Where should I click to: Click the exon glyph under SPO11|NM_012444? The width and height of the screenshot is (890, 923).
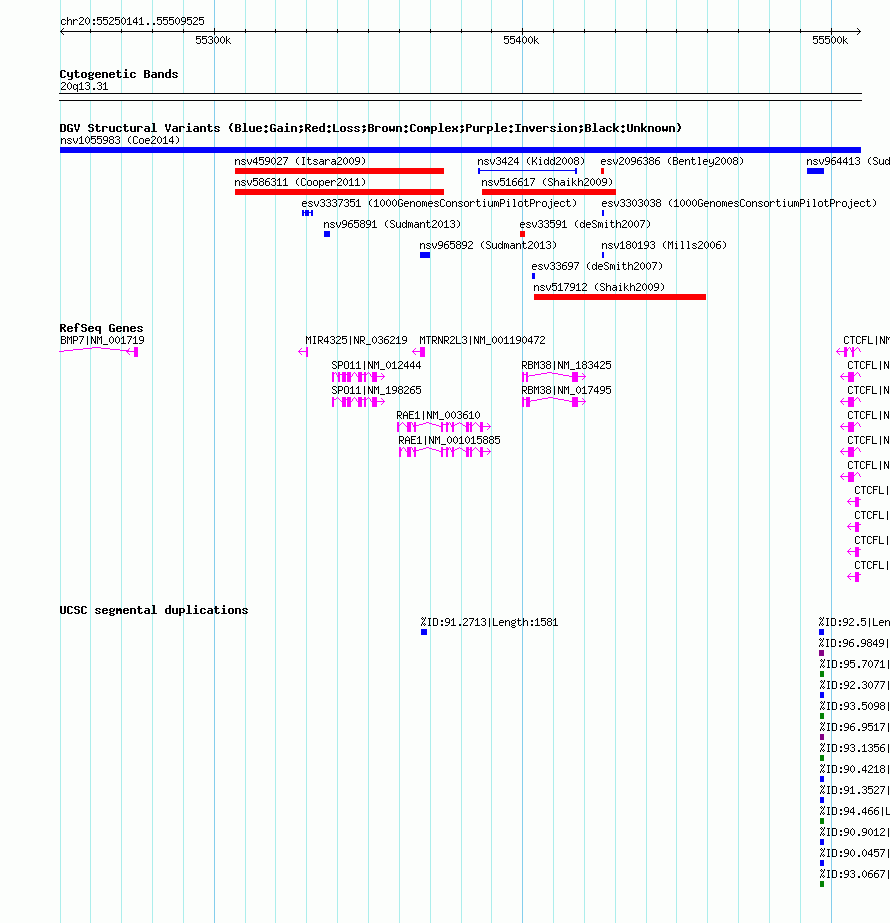[x=358, y=377]
